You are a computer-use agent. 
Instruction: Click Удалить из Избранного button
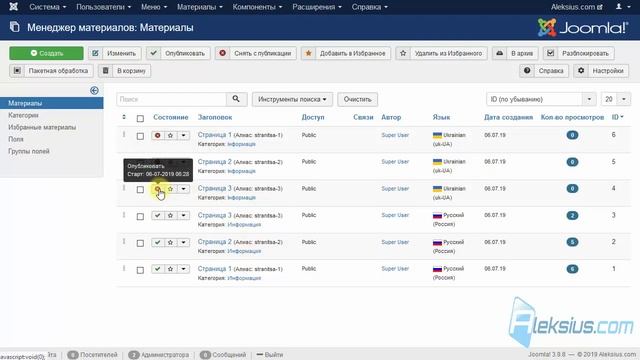coord(441,53)
